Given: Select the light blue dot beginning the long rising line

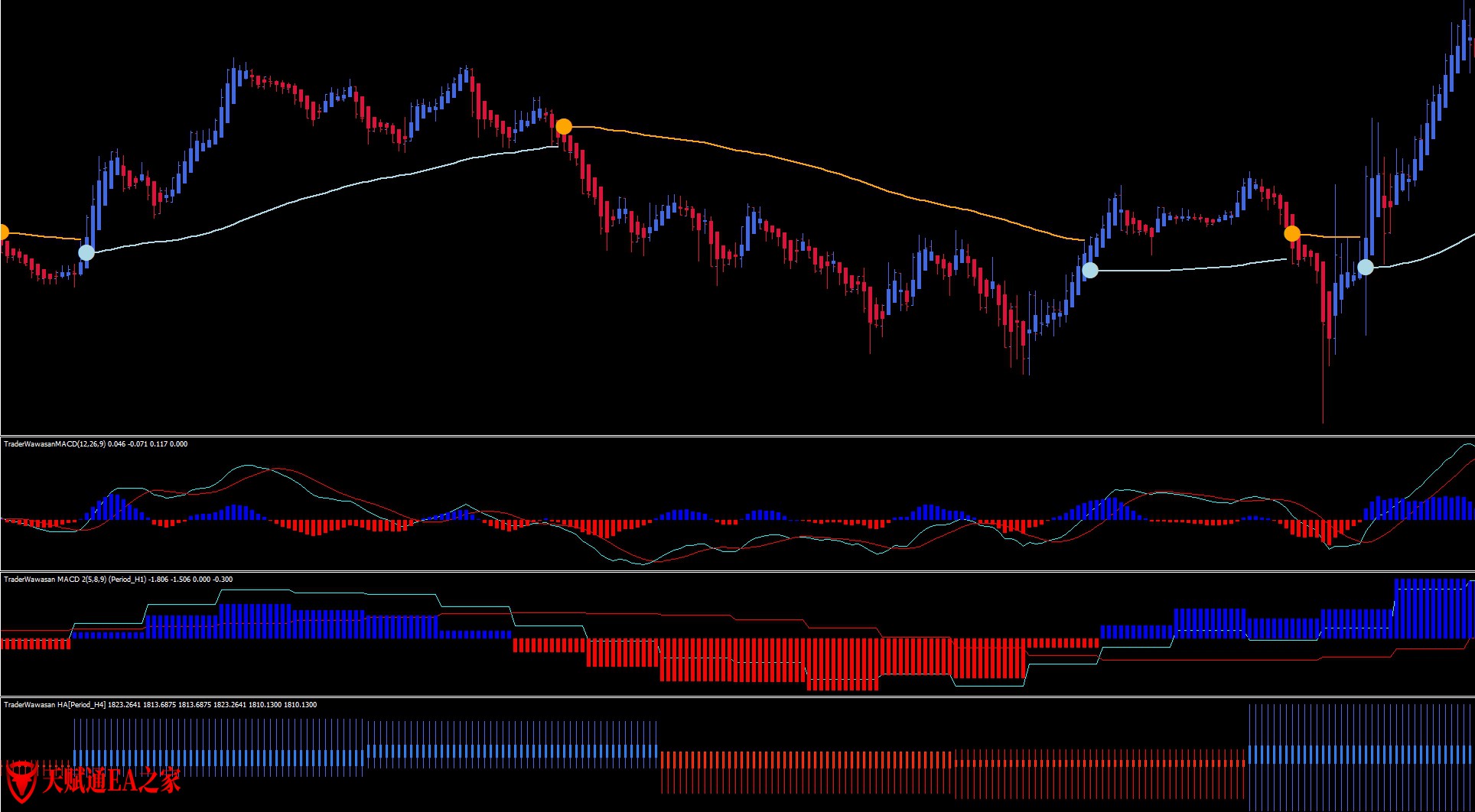Looking at the screenshot, I should click(x=86, y=252).
